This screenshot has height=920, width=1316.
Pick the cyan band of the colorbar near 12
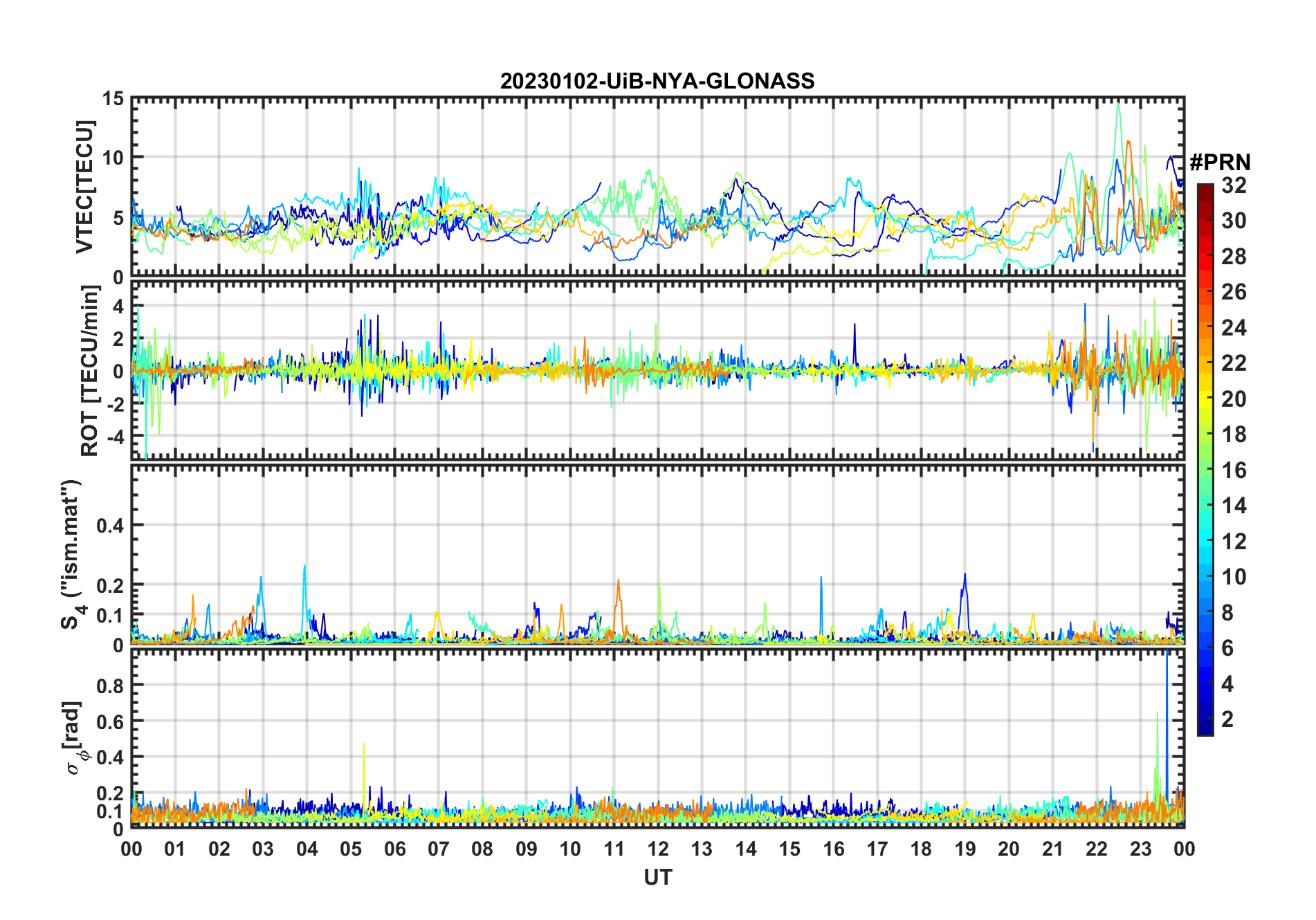[1205, 540]
